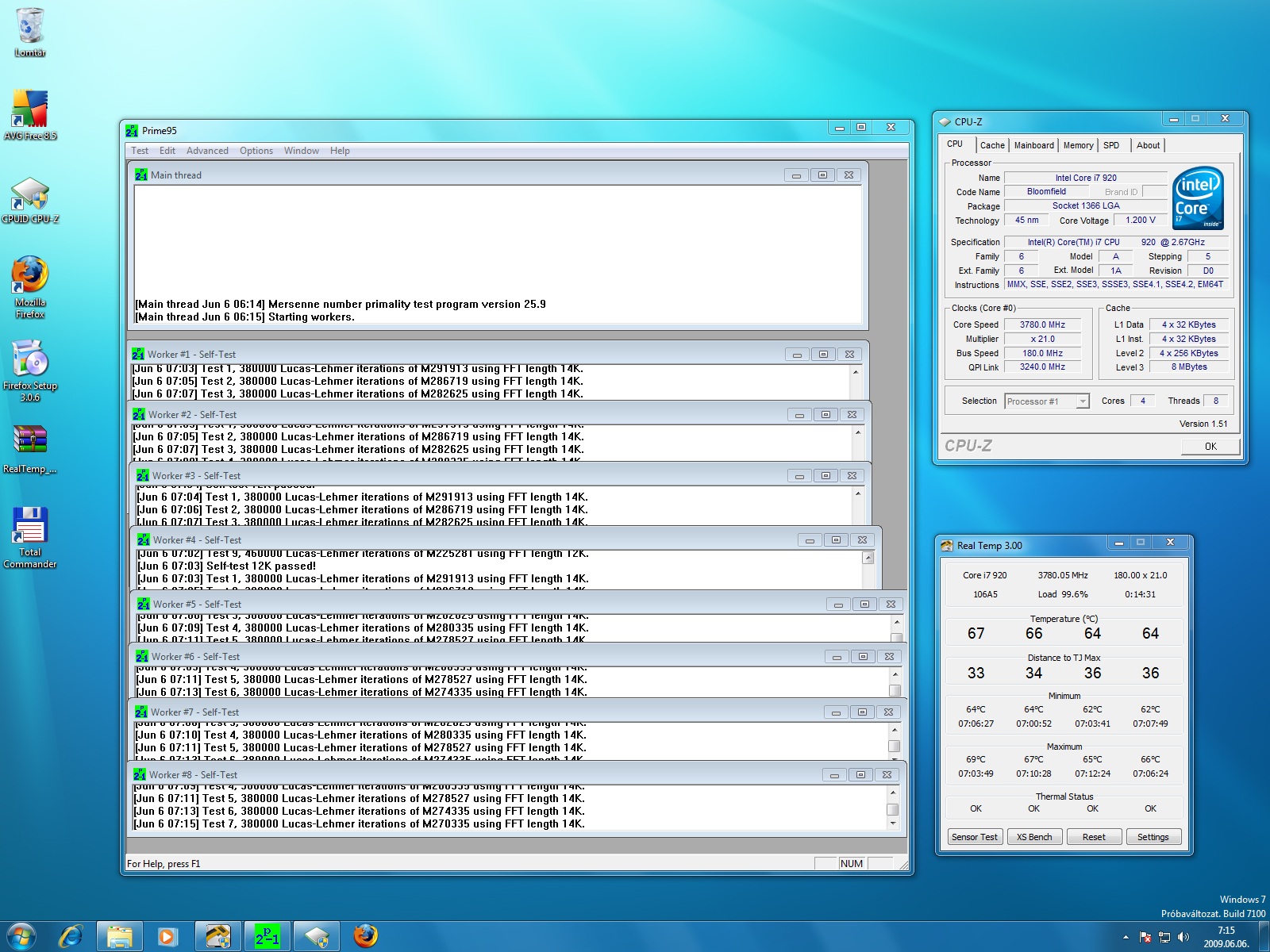Launch CPUID CPU-Z desktop shortcut
The height and width of the screenshot is (952, 1270).
(29, 200)
